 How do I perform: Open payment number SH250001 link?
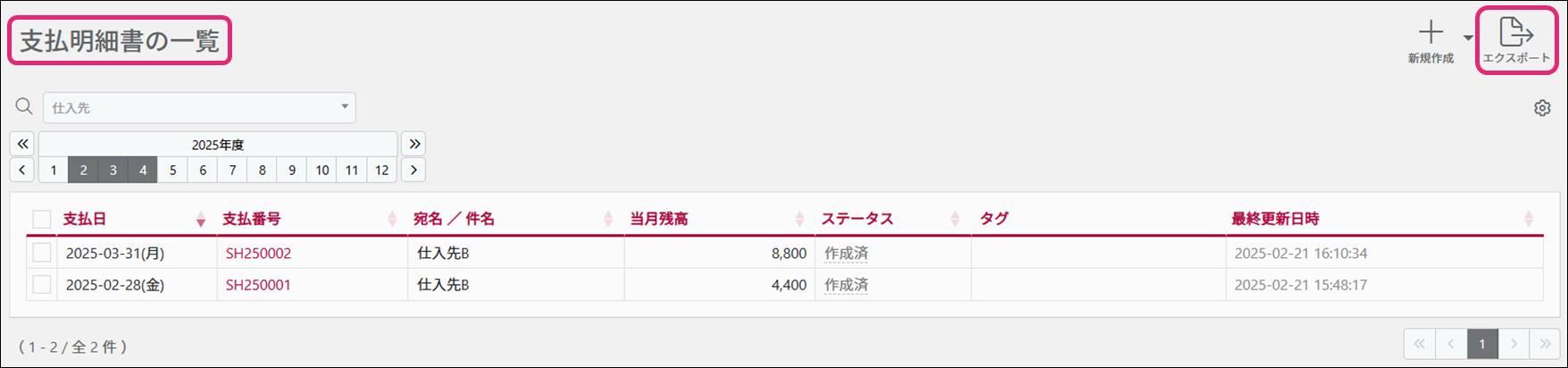pyautogui.click(x=258, y=286)
